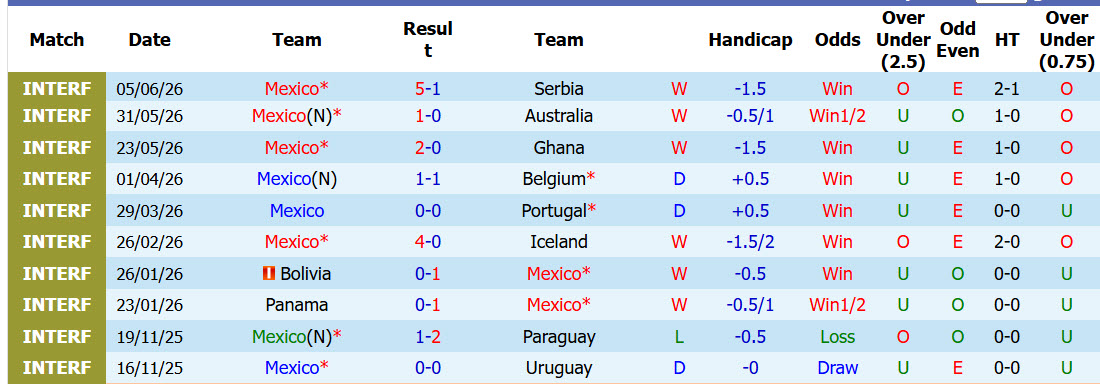Click the Odds column header
Viewport: 1100px width, 384px height.
point(838,40)
